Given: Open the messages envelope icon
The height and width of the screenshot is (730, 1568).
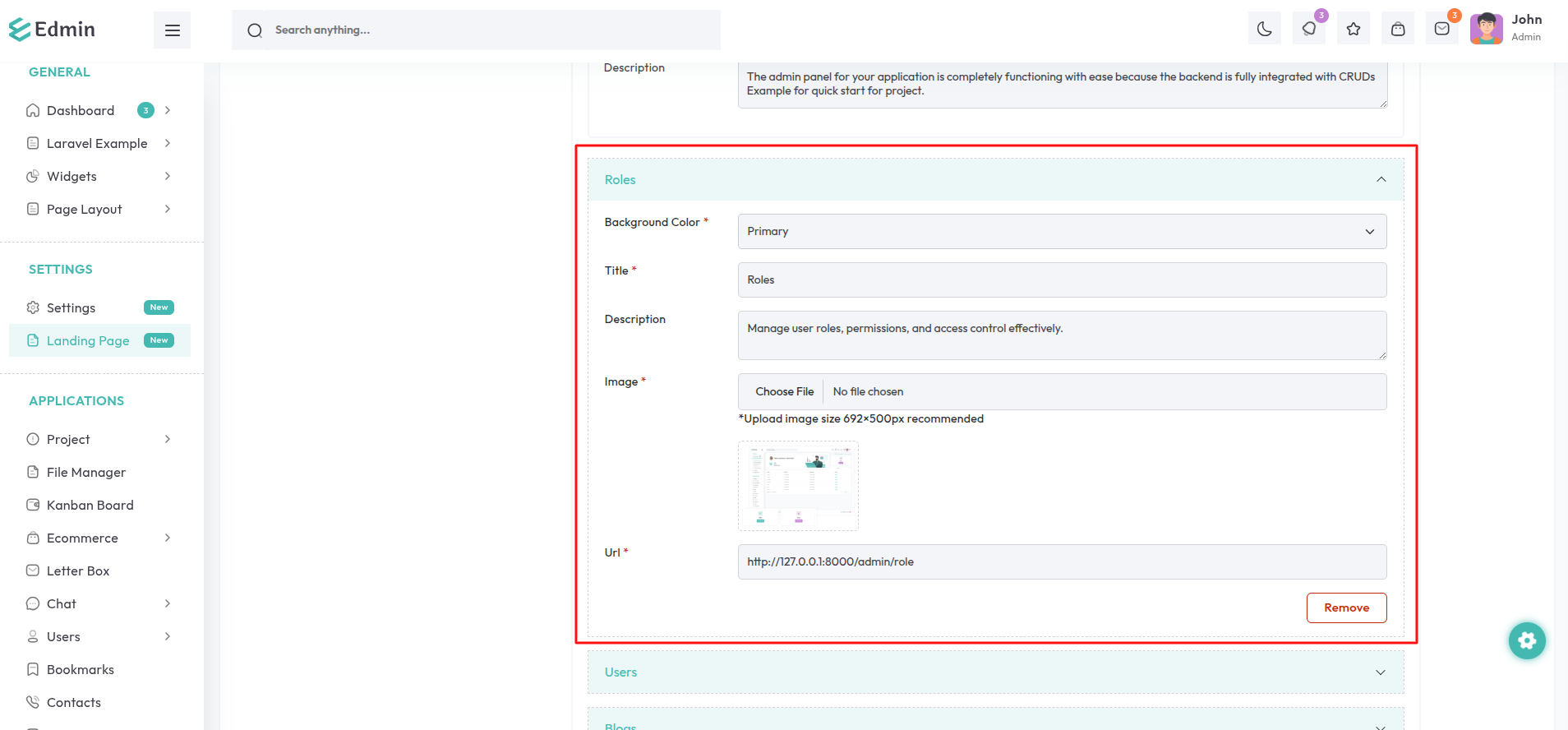Looking at the screenshot, I should (1441, 30).
